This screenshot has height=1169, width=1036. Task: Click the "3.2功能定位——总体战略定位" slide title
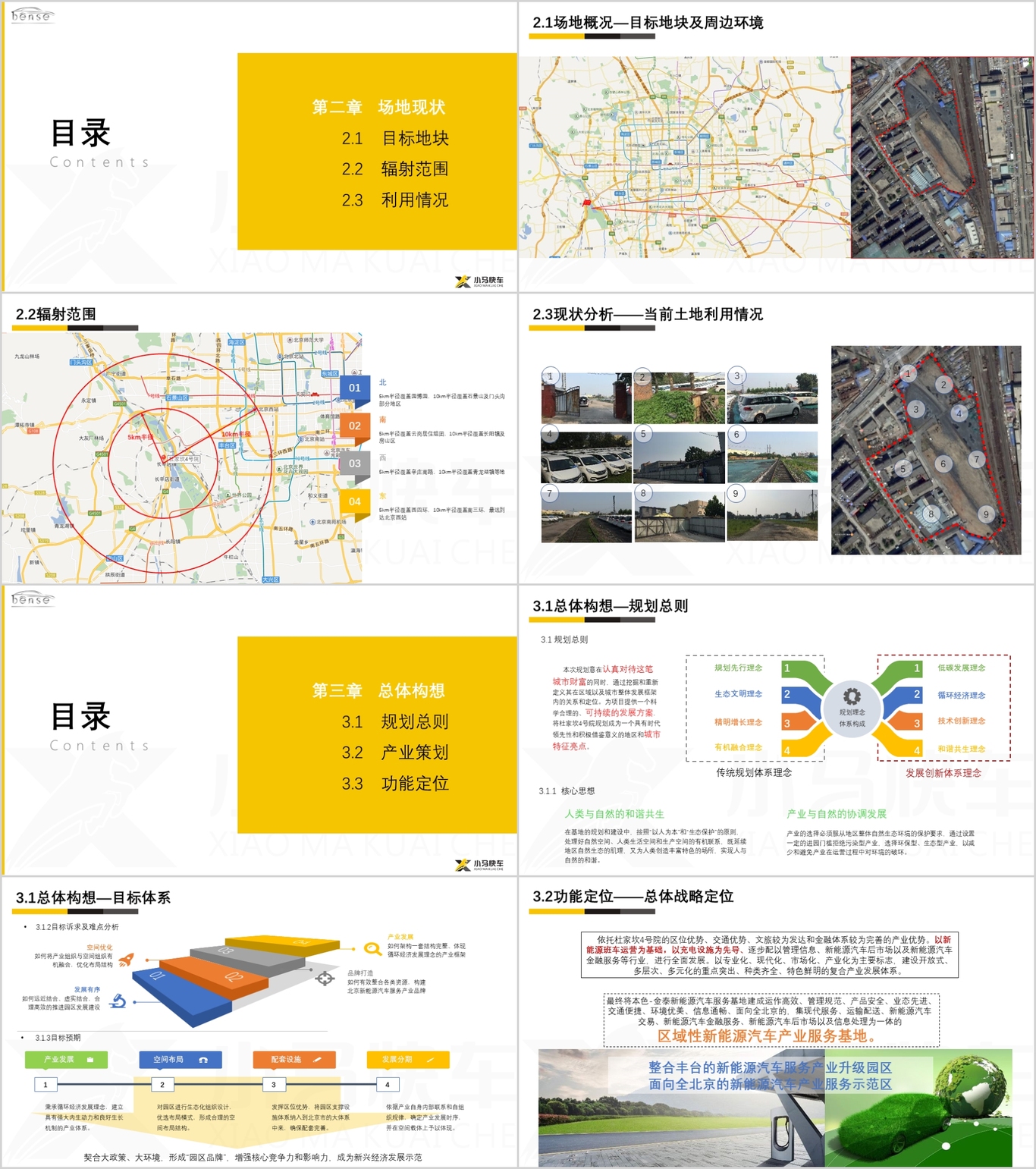click(x=633, y=896)
